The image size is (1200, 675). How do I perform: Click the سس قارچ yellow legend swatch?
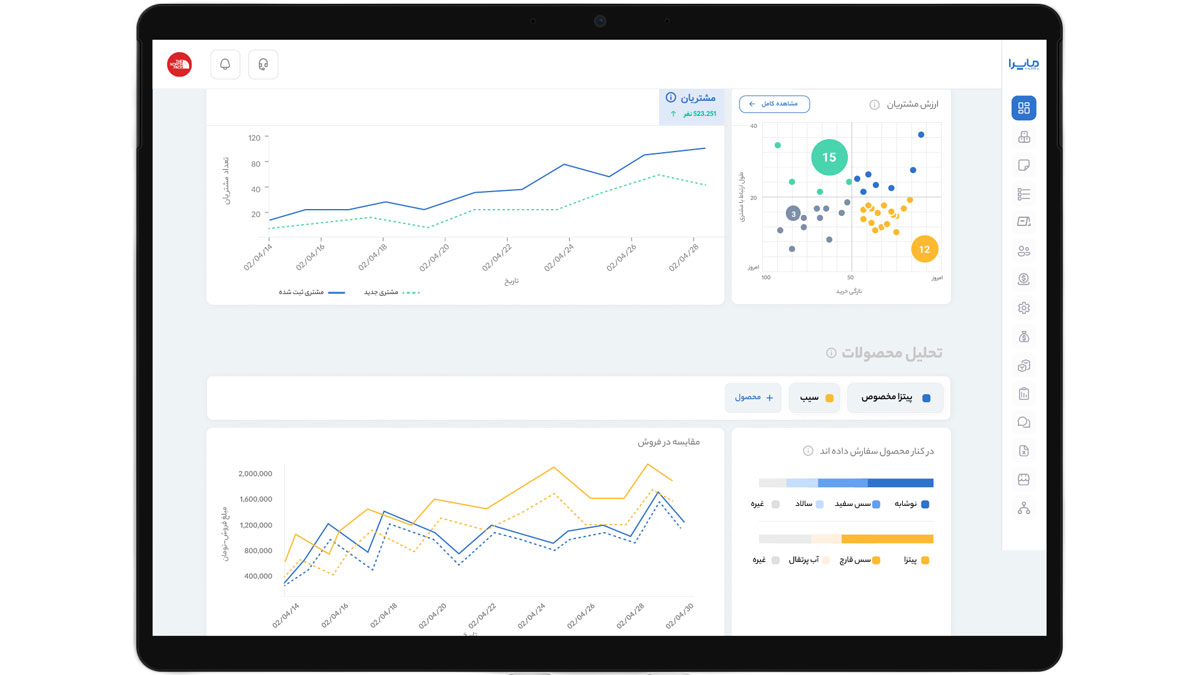(x=877, y=561)
